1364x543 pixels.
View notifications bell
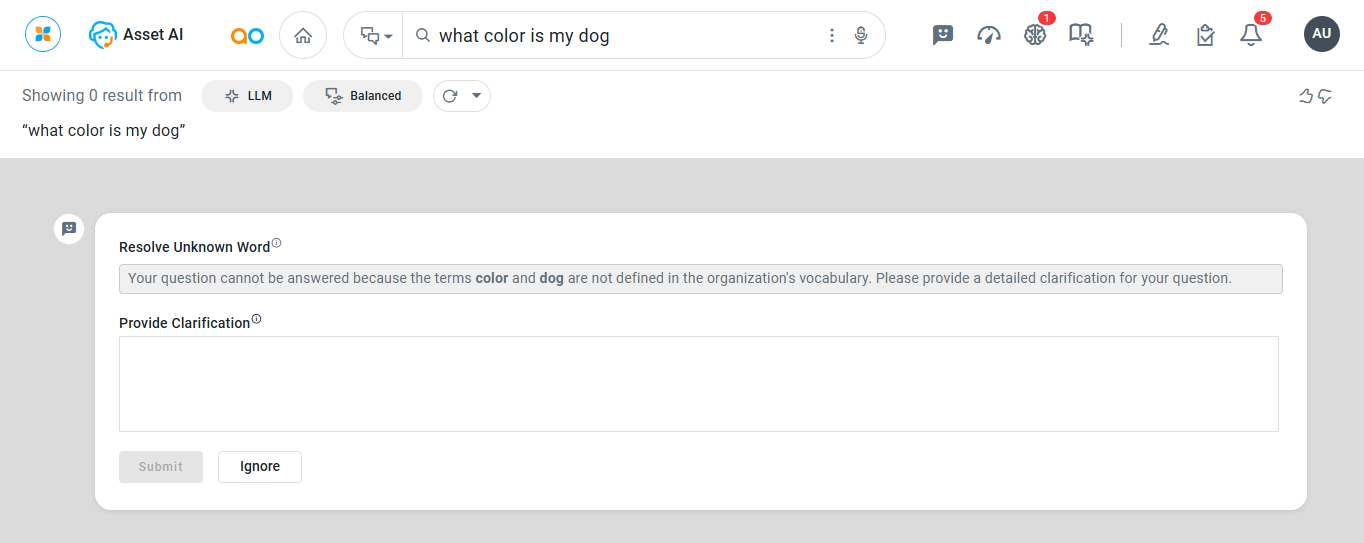tap(1251, 35)
